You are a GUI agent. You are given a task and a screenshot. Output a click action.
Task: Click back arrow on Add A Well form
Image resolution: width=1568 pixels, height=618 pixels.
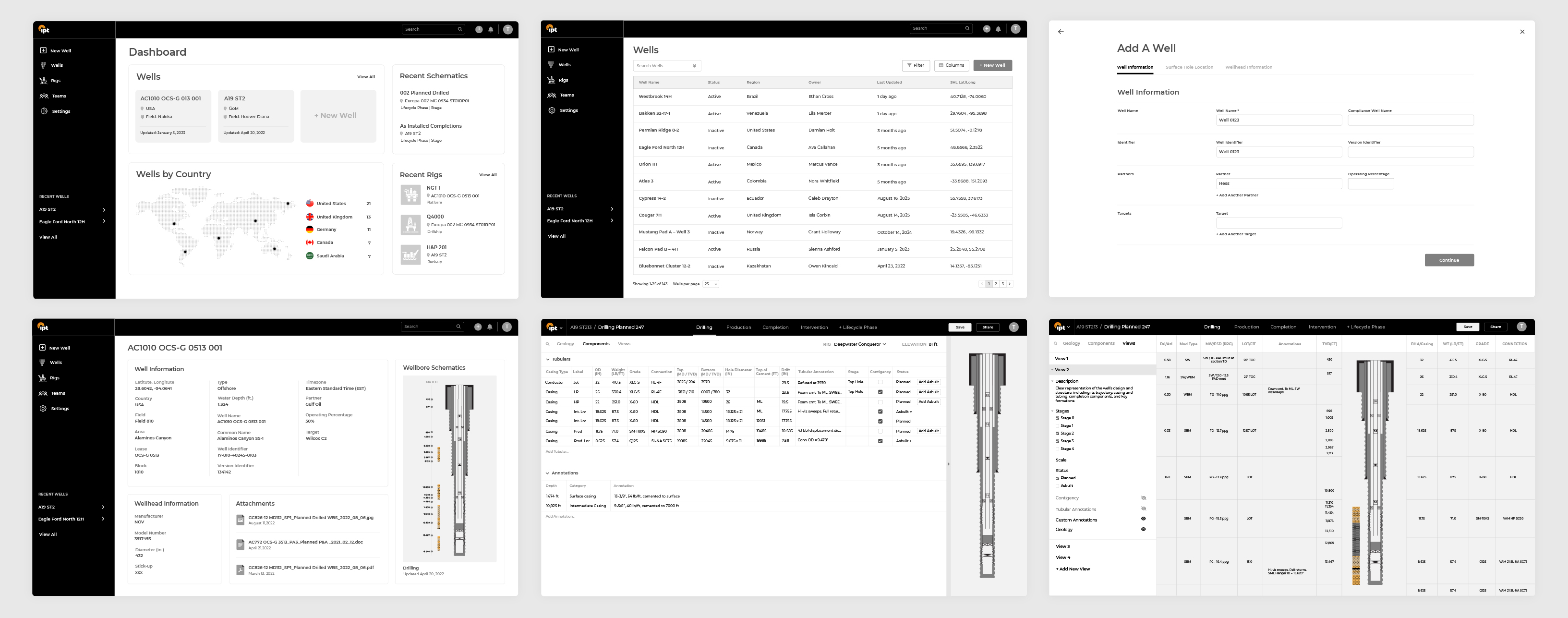coord(1061,32)
